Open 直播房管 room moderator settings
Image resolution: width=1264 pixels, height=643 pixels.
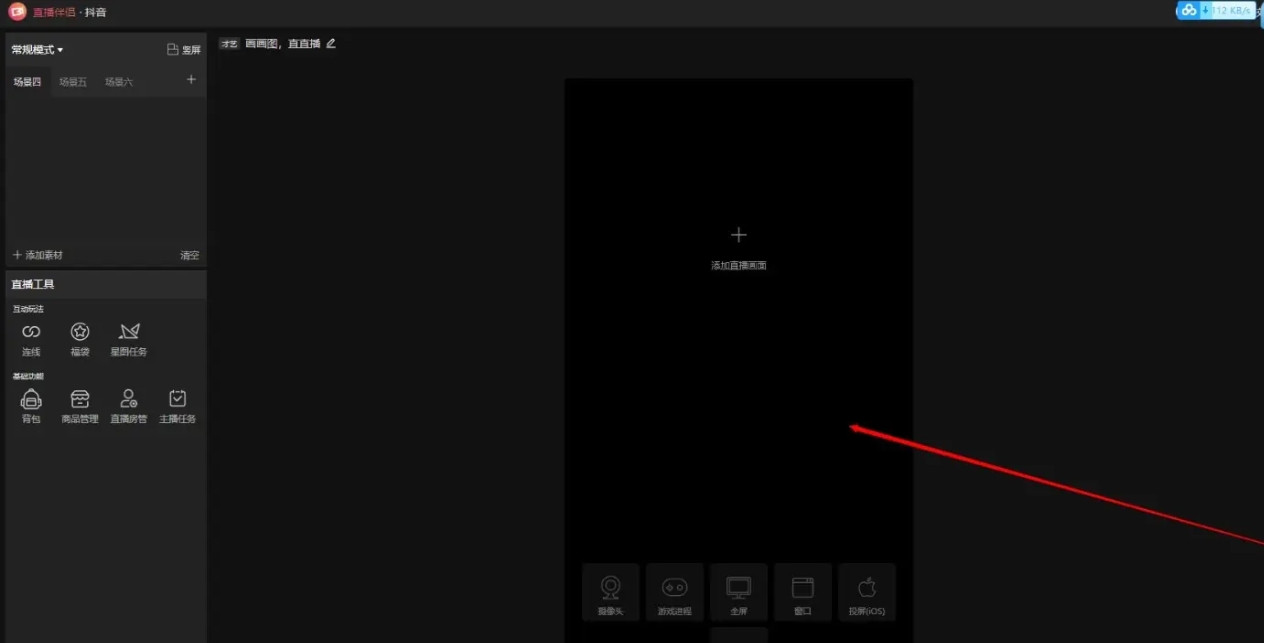tap(128, 405)
